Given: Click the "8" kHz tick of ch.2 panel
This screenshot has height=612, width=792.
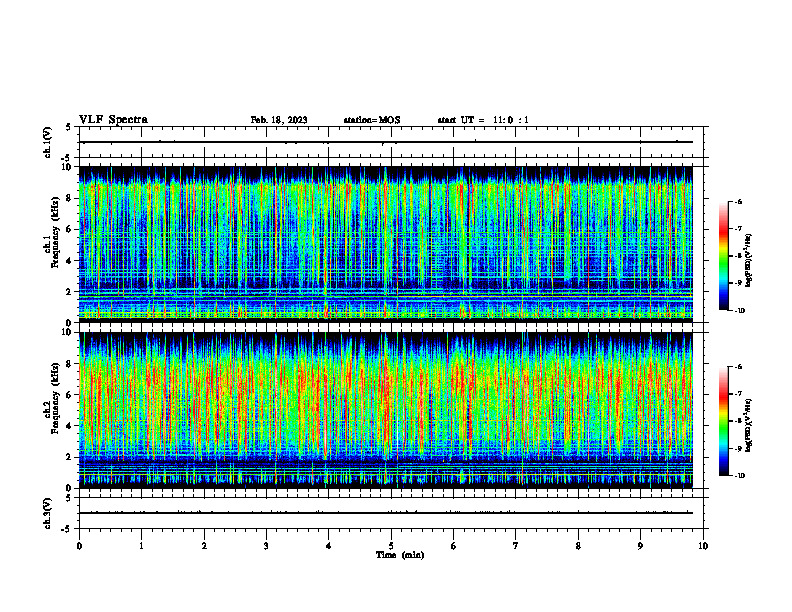Looking at the screenshot, I should 69,364.
